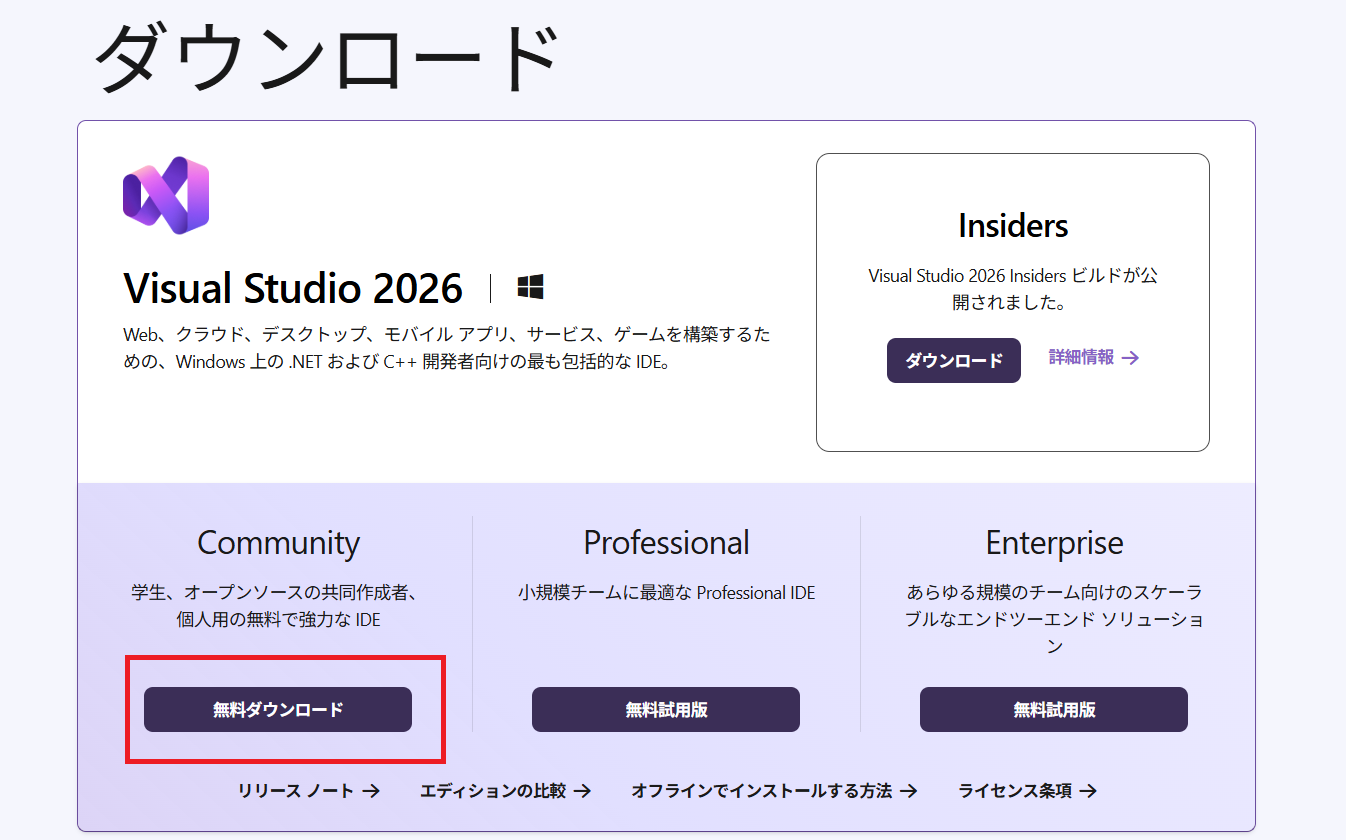Click the ダウンロード page title

click(x=325, y=58)
